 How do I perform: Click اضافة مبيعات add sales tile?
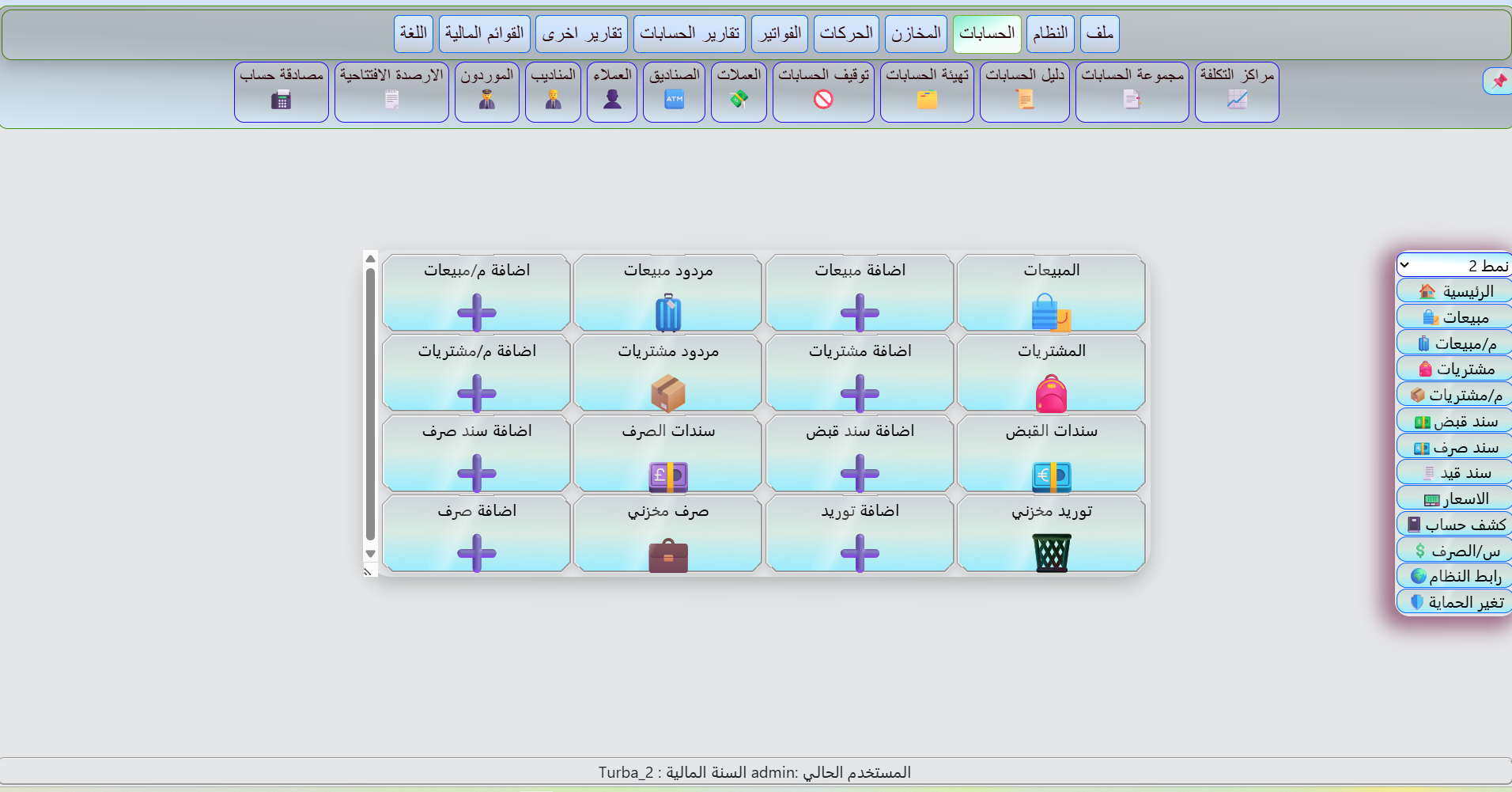860,293
